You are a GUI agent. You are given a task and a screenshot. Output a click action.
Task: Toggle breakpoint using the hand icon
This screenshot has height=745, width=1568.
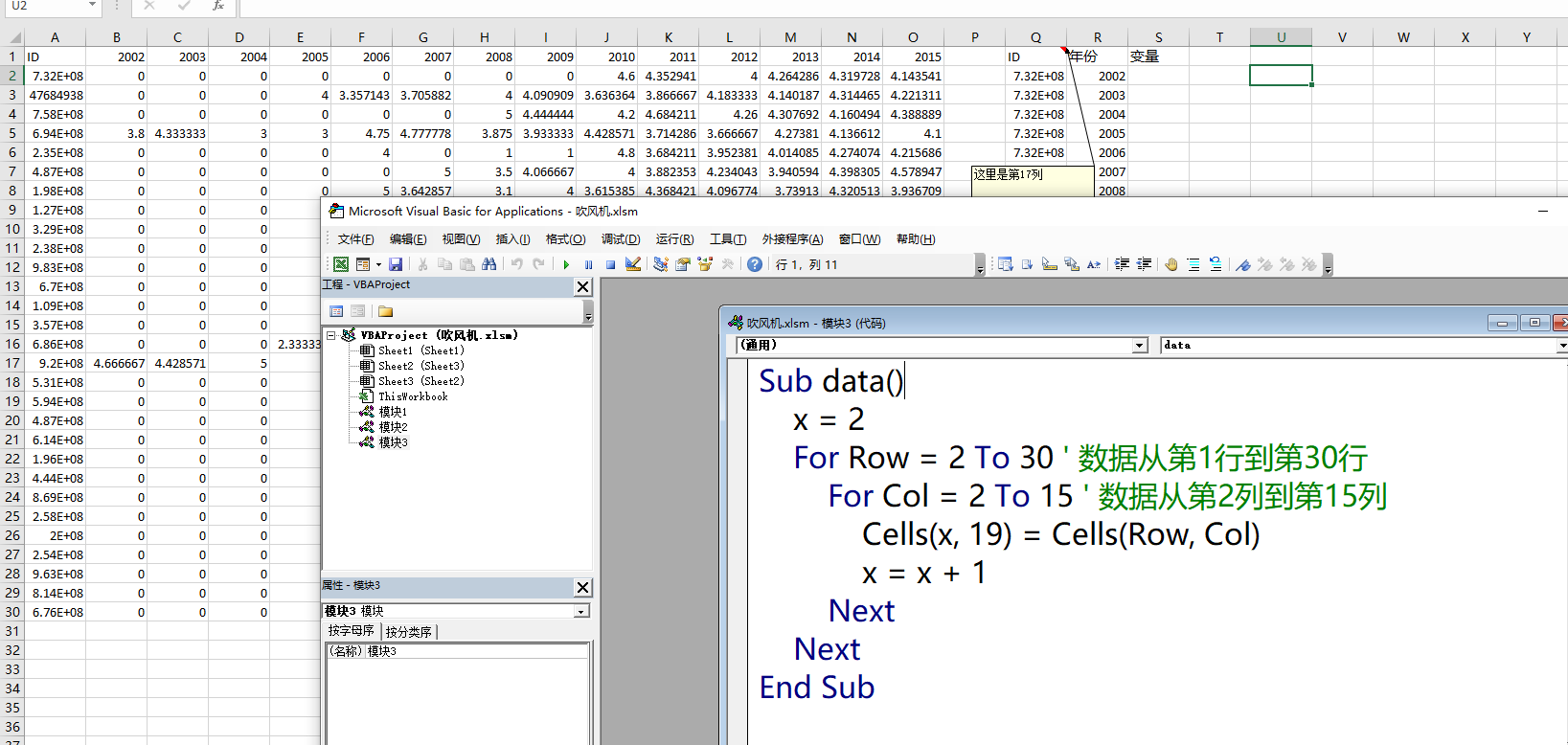pyautogui.click(x=1170, y=264)
